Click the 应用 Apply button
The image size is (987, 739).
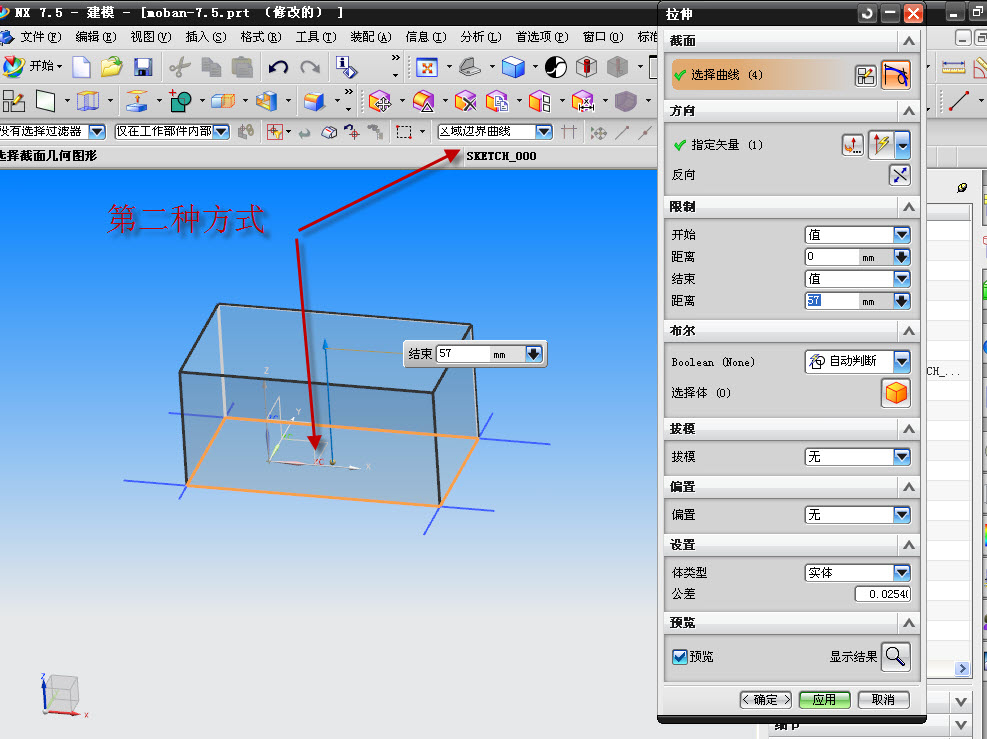pos(825,700)
